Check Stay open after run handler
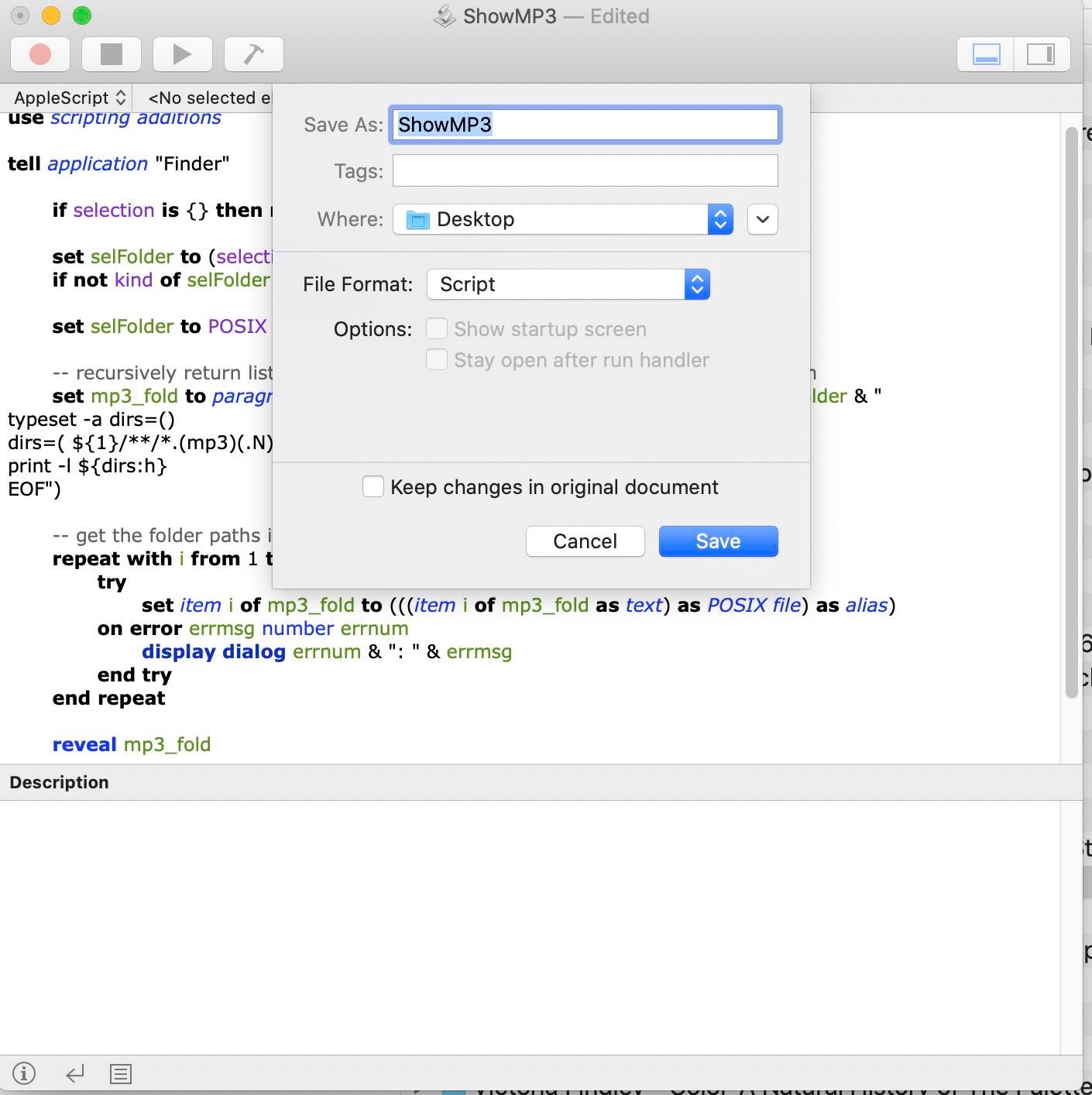 (437, 360)
